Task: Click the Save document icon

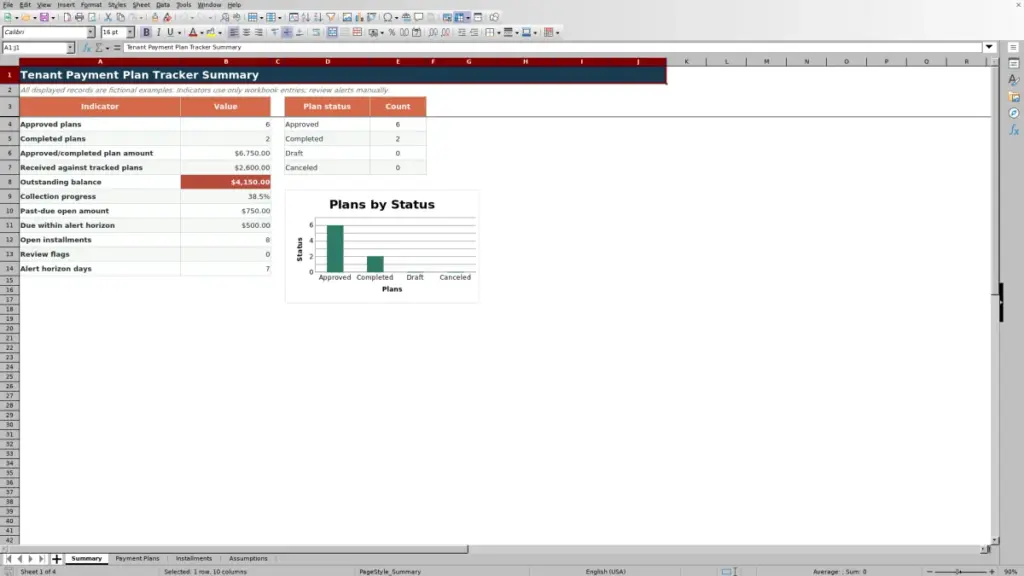Action: (x=44, y=17)
